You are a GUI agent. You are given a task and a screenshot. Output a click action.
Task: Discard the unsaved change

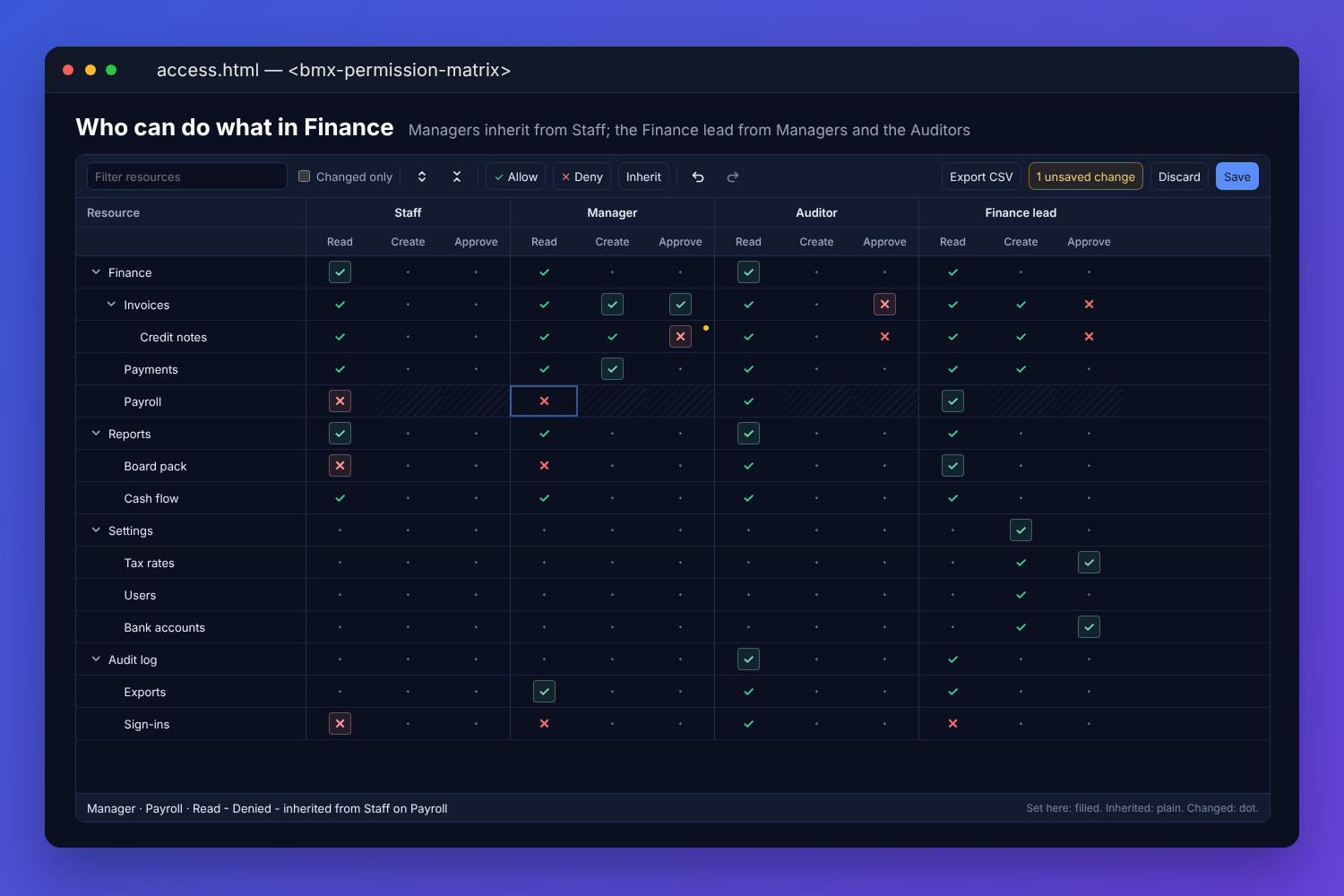point(1179,177)
